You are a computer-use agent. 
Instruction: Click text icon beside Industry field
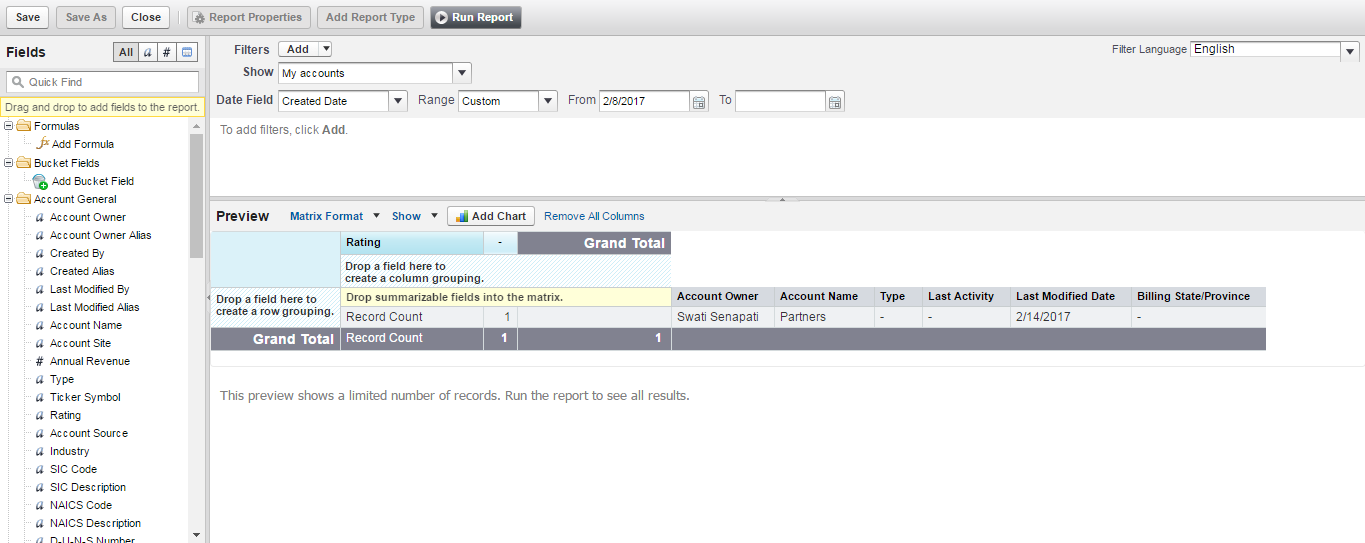[39, 451]
